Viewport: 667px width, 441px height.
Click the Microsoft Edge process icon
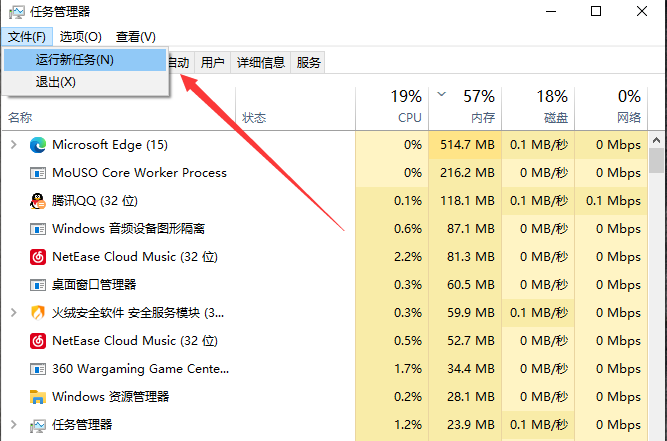pyautogui.click(x=38, y=145)
